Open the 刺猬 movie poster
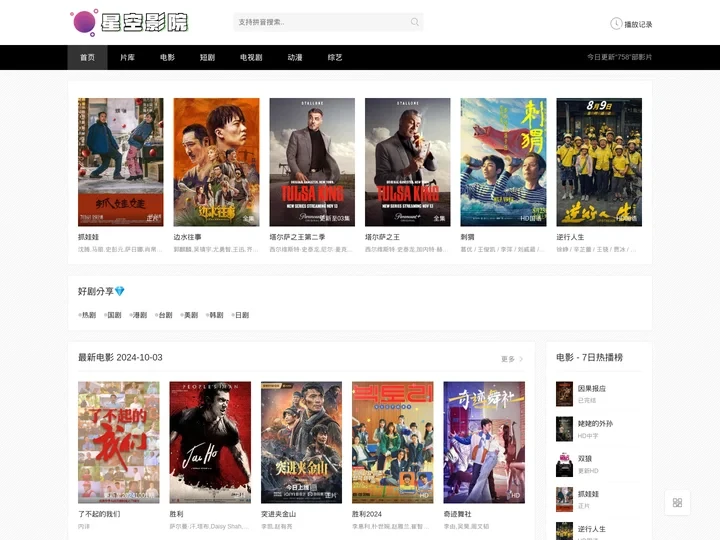This screenshot has height=540, width=720. [x=504, y=162]
